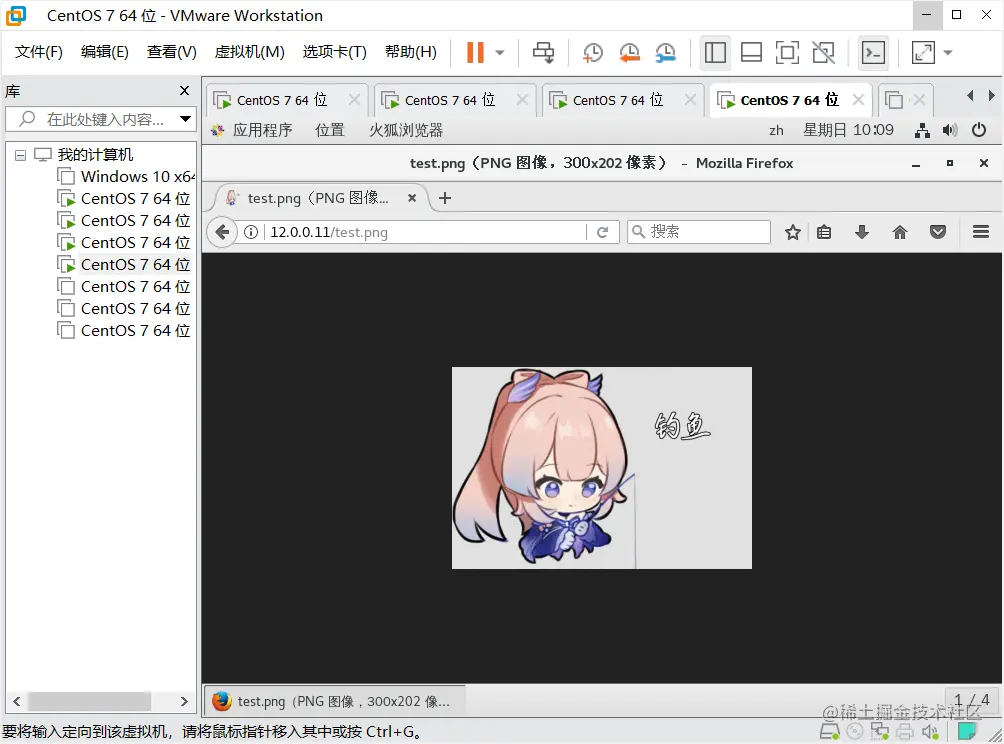Bookmark test.png with the star icon
Viewport: 1004px width, 744px height.
pyautogui.click(x=792, y=231)
